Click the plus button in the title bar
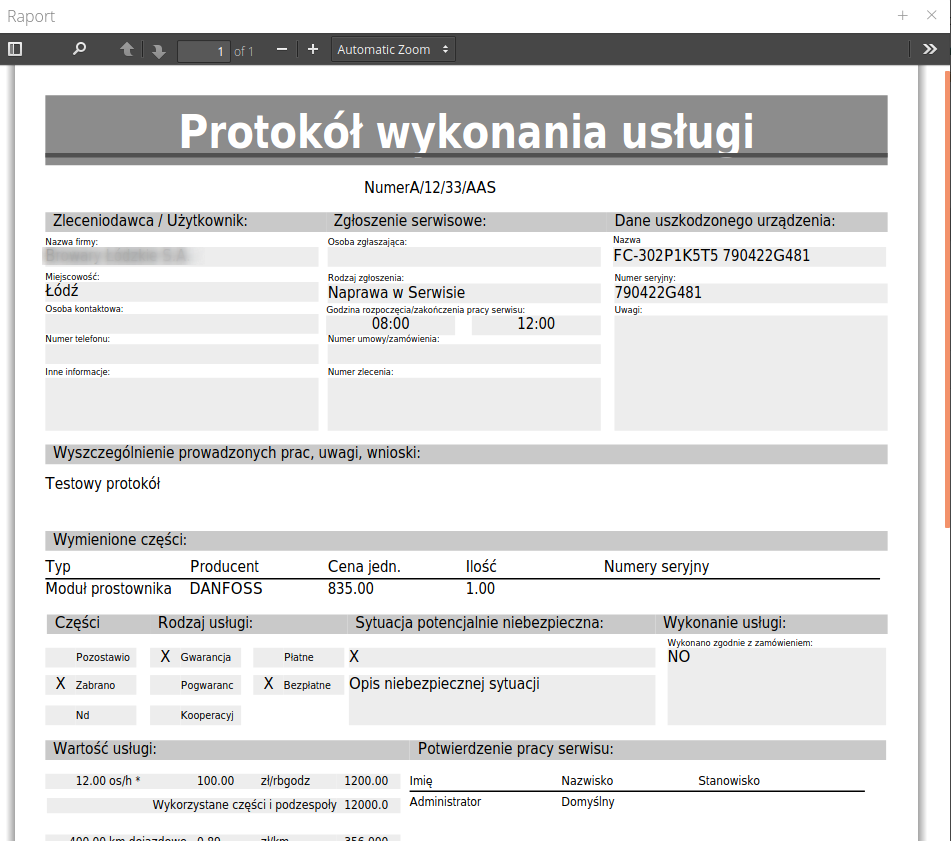Screen dimensions: 951x841 click(x=902, y=16)
